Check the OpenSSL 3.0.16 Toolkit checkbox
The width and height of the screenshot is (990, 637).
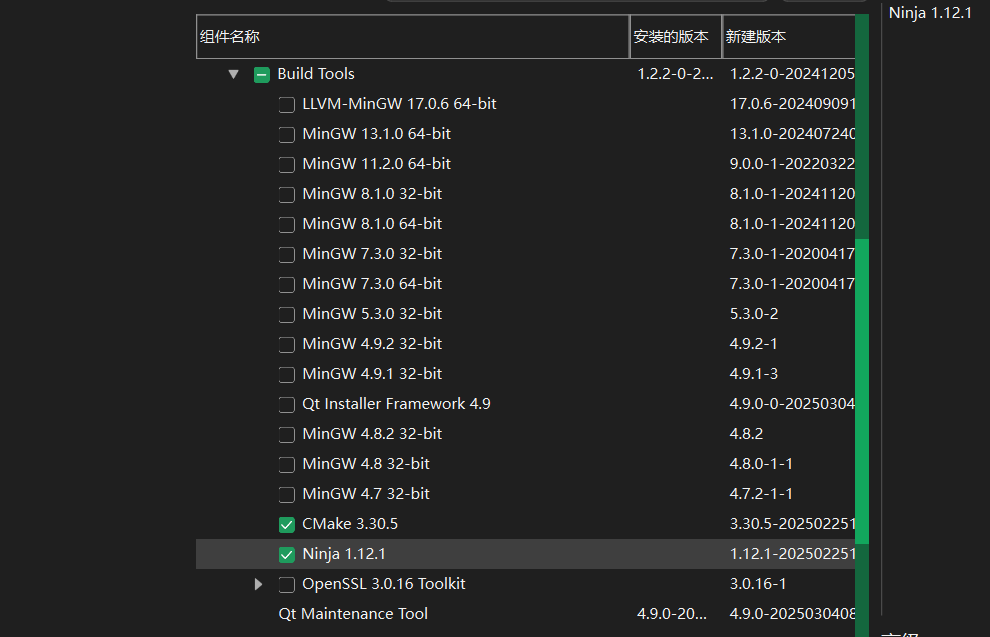[287, 585]
